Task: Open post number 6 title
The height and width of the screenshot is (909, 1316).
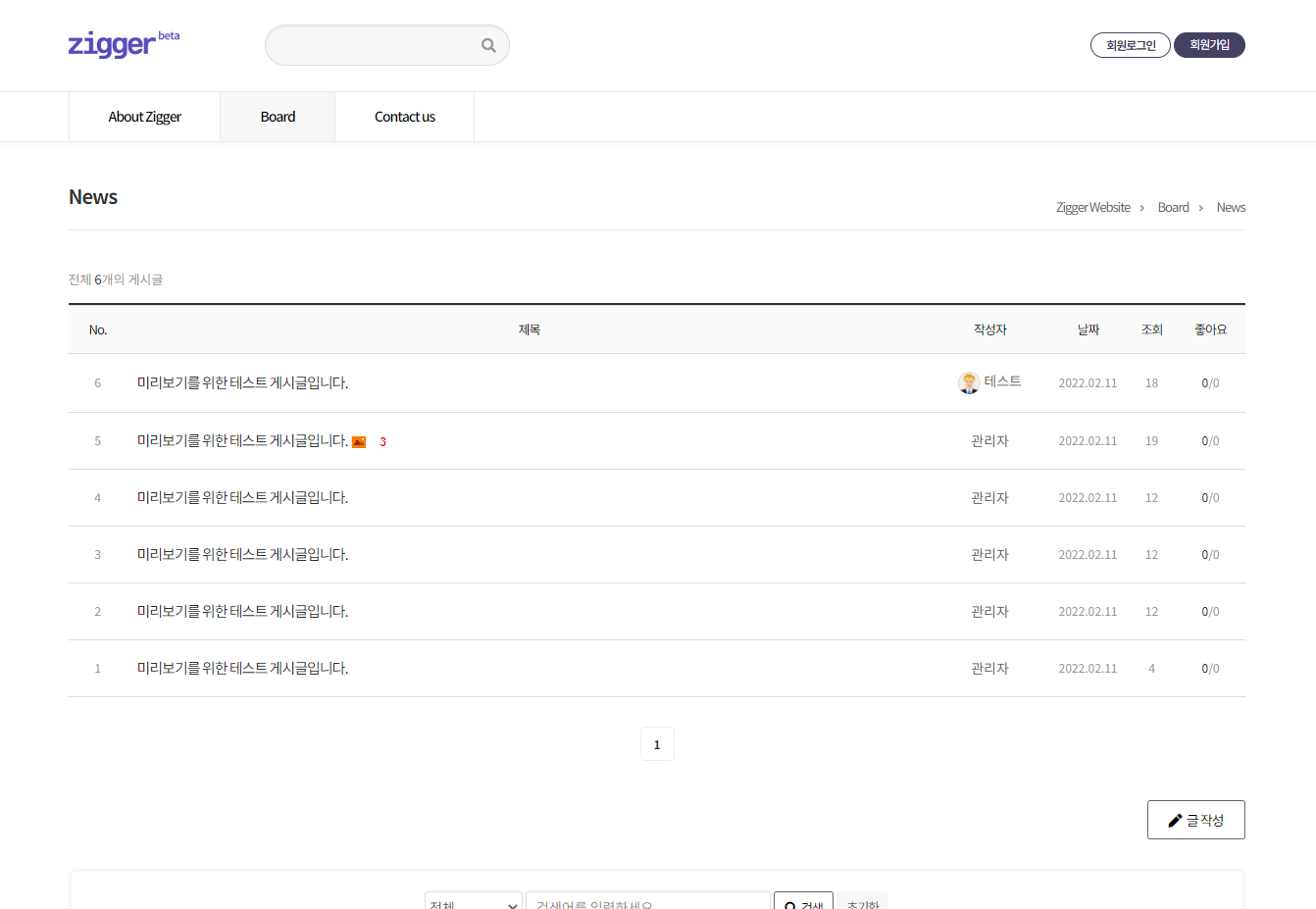Action: click(242, 383)
